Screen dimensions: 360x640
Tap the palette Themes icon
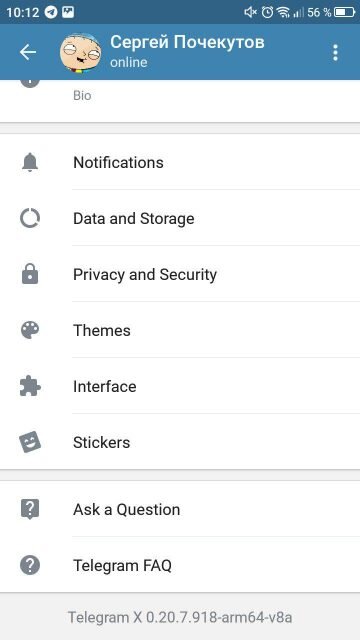click(x=30, y=330)
